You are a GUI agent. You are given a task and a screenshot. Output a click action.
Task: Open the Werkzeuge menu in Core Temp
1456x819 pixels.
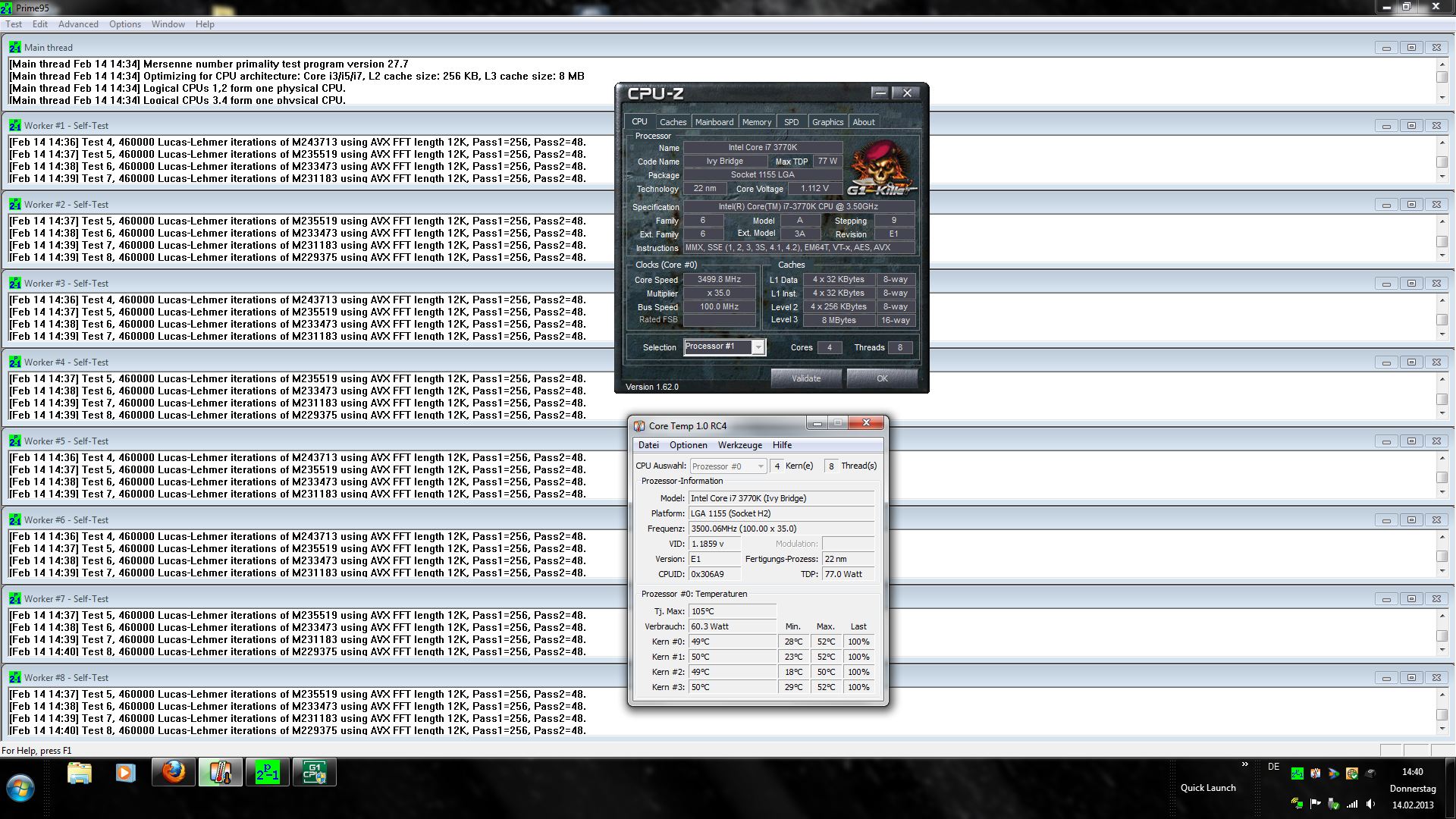pos(739,445)
